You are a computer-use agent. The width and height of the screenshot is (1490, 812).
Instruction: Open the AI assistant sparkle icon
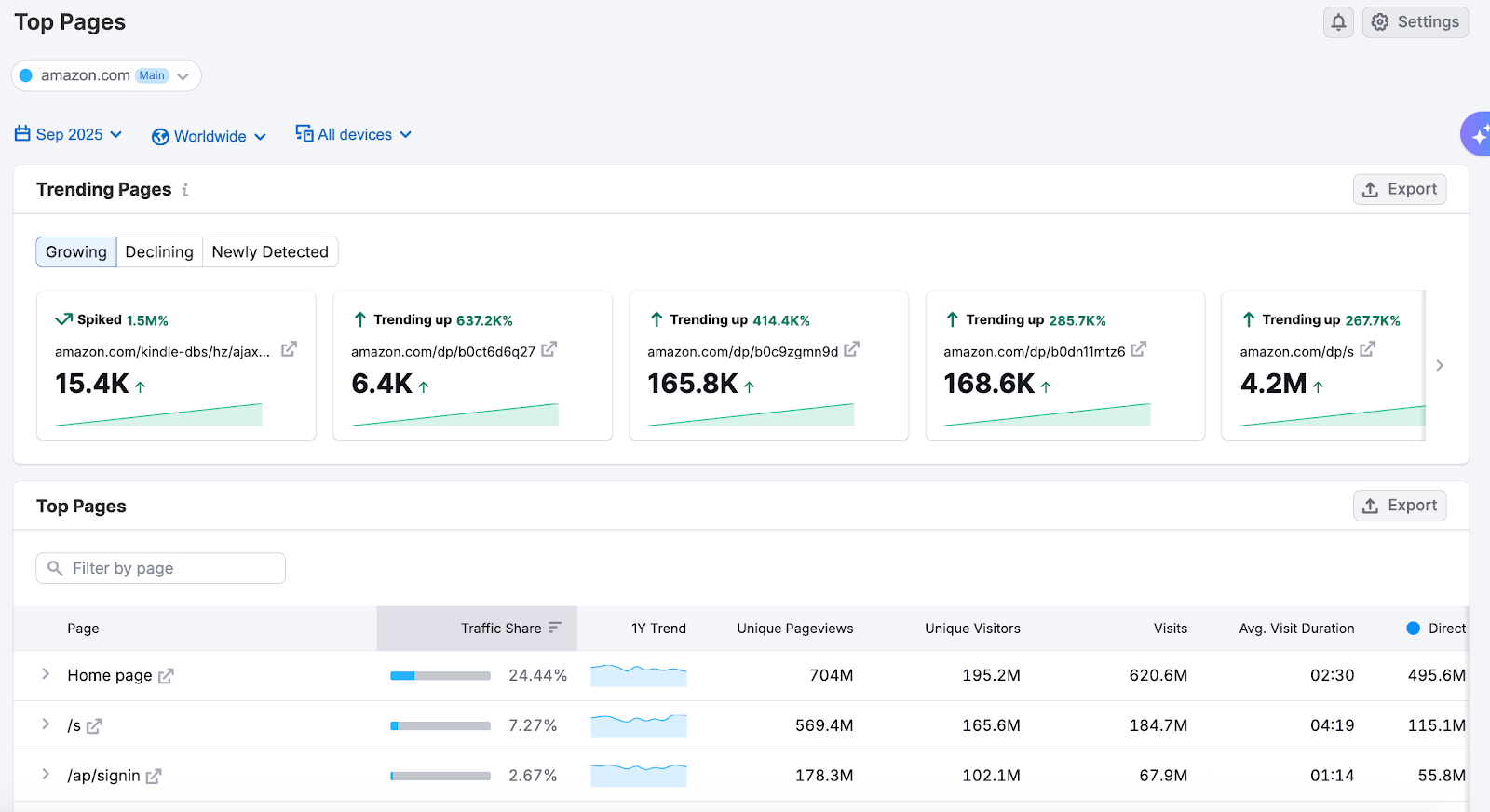[x=1477, y=135]
